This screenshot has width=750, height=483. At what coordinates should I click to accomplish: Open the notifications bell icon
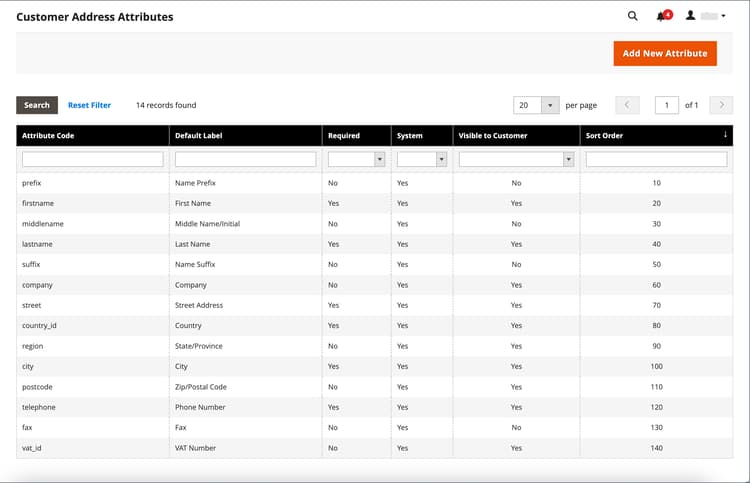(x=664, y=16)
